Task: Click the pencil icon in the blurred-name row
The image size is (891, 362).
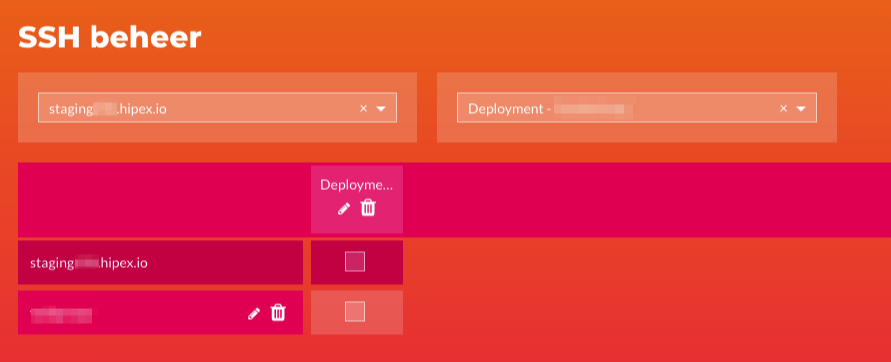Action: [x=254, y=313]
